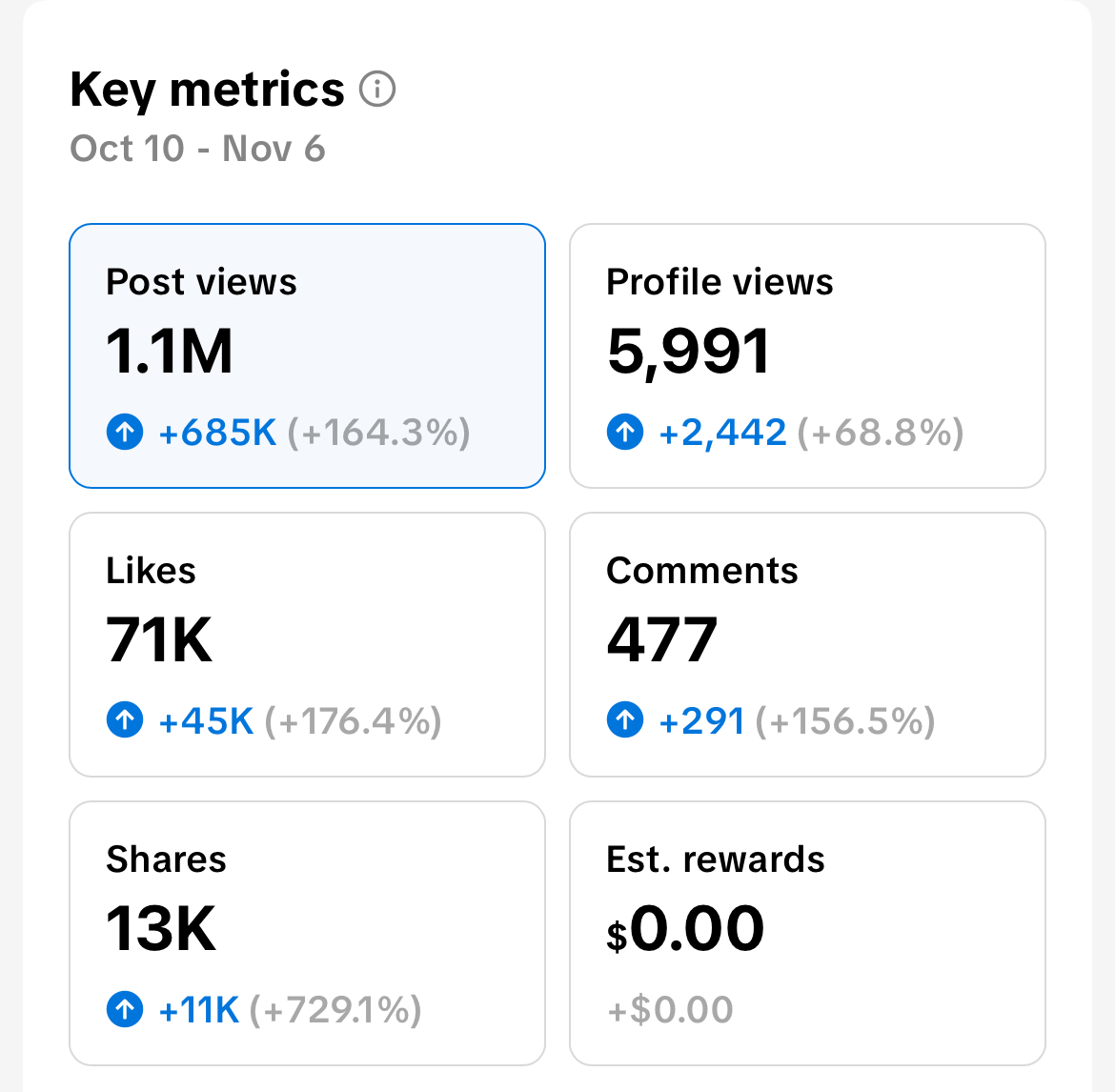Viewport: 1115px width, 1092px height.
Task: Click the upward trend arrow on Comments
Action: [x=624, y=720]
